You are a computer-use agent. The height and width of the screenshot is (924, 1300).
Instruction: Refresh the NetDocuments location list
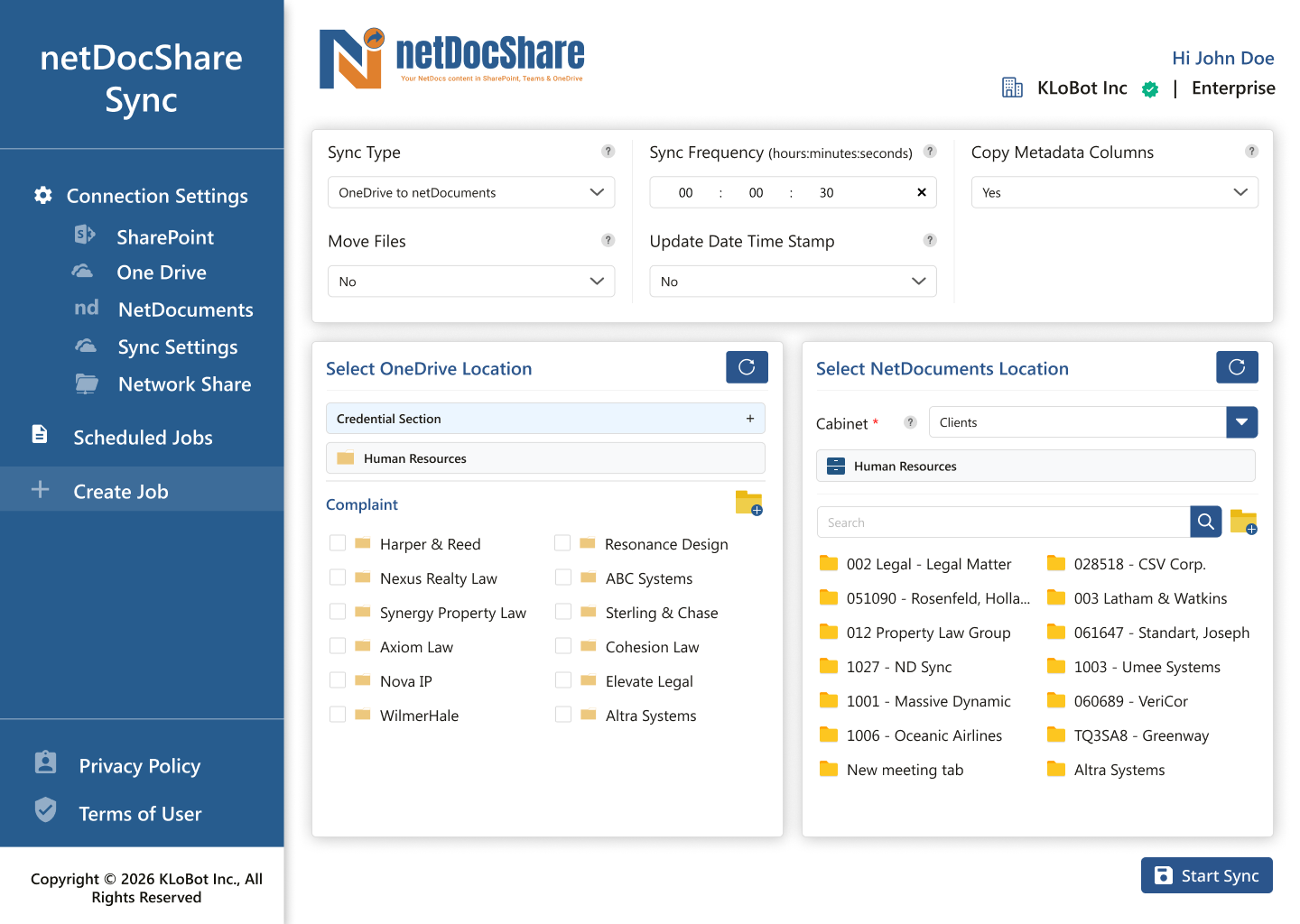(x=1237, y=366)
